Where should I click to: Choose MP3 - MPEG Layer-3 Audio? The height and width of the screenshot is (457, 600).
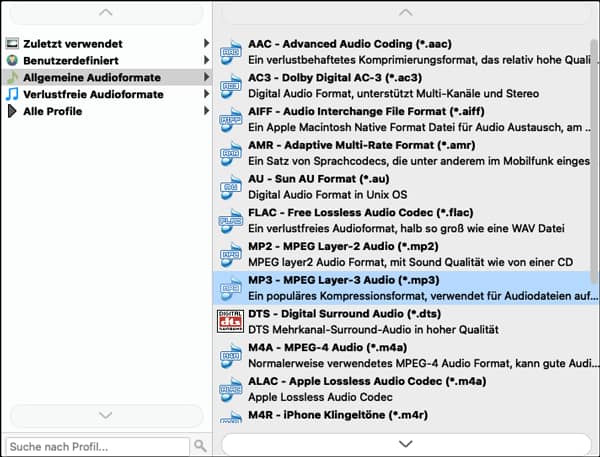[406, 288]
